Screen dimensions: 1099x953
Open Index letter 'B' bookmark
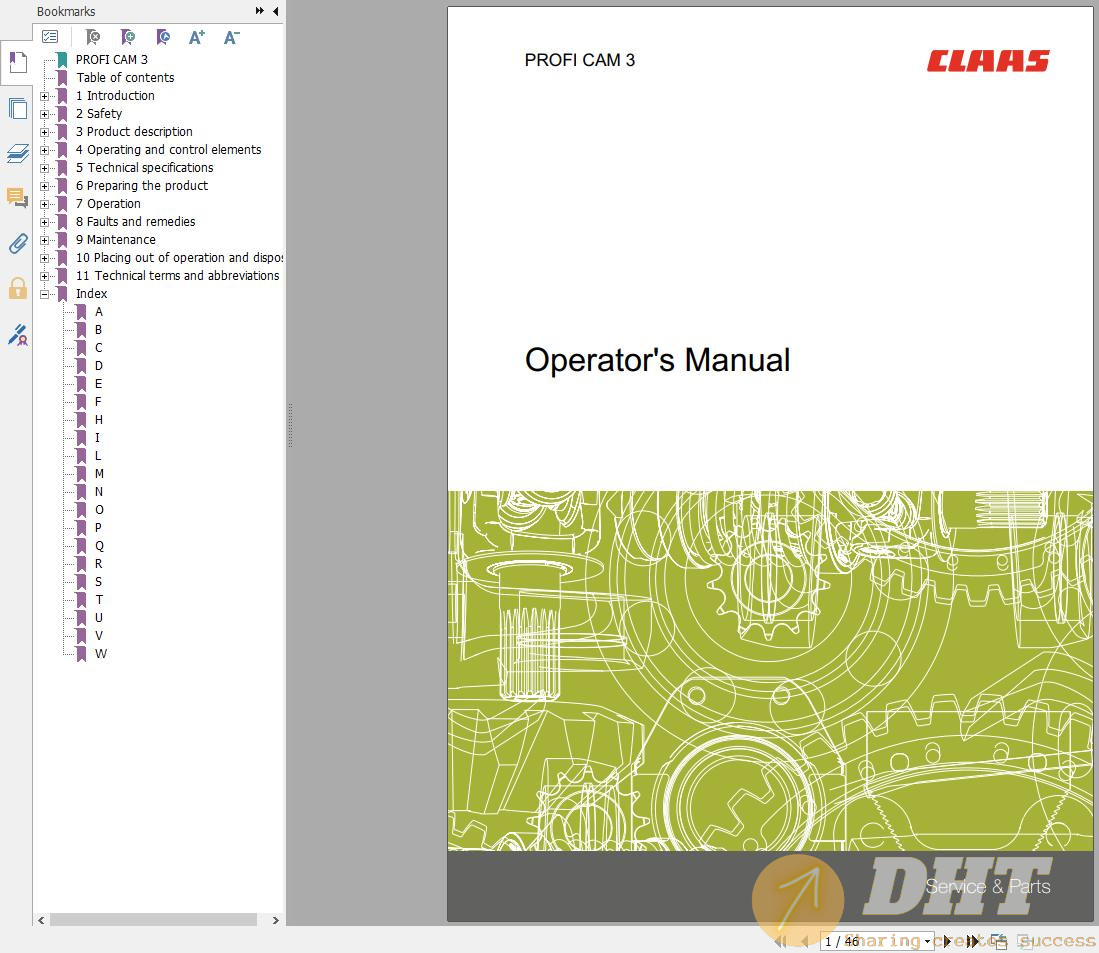click(x=98, y=330)
